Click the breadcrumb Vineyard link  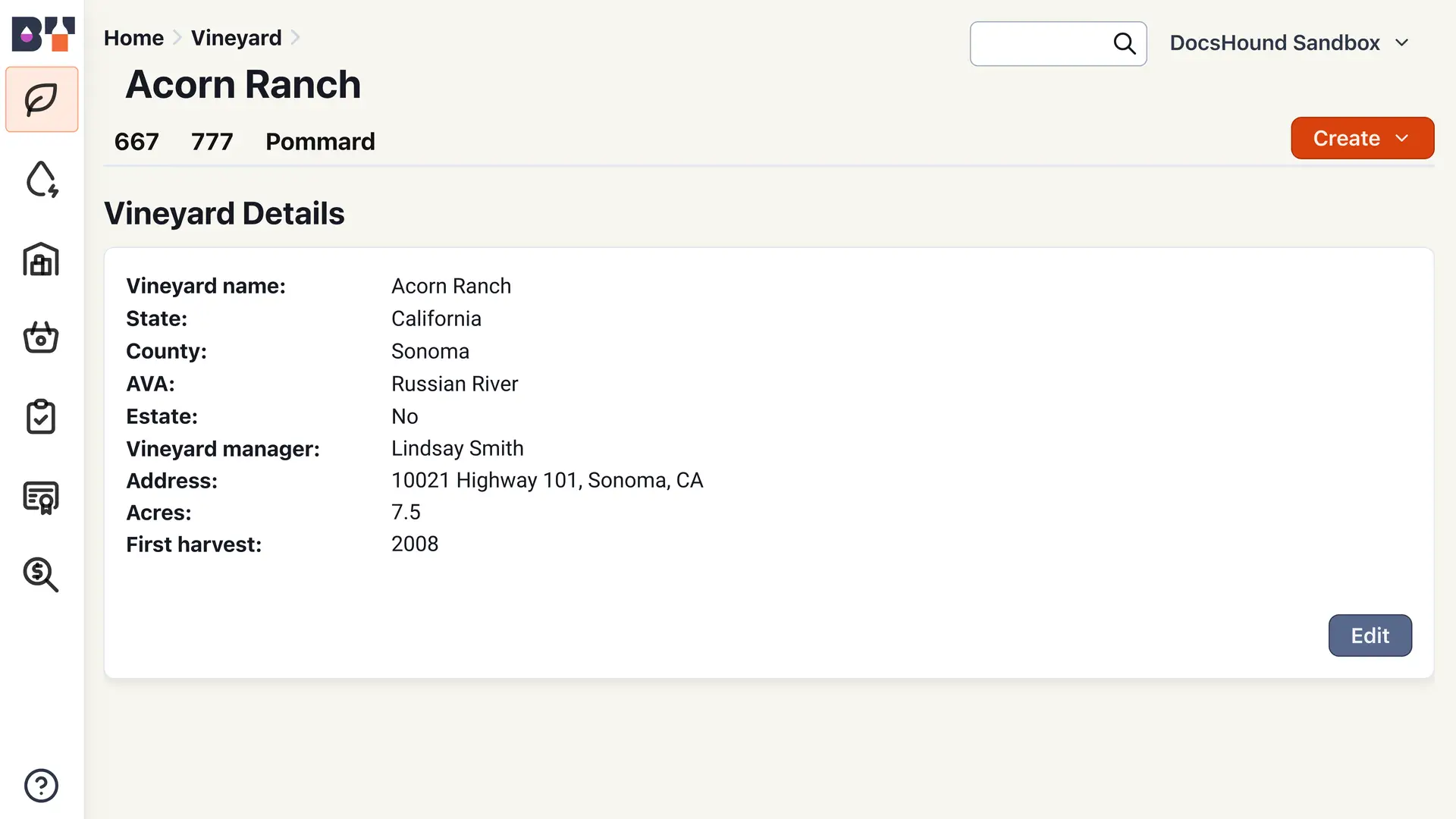point(236,37)
